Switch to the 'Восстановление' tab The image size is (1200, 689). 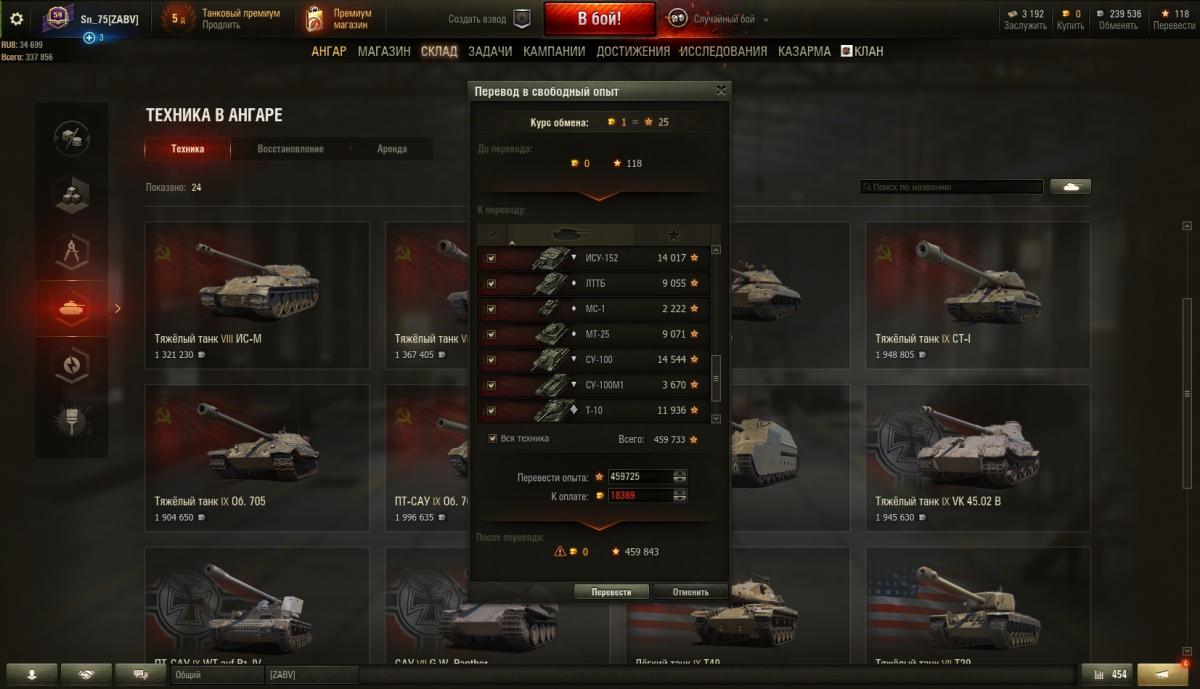(290, 149)
